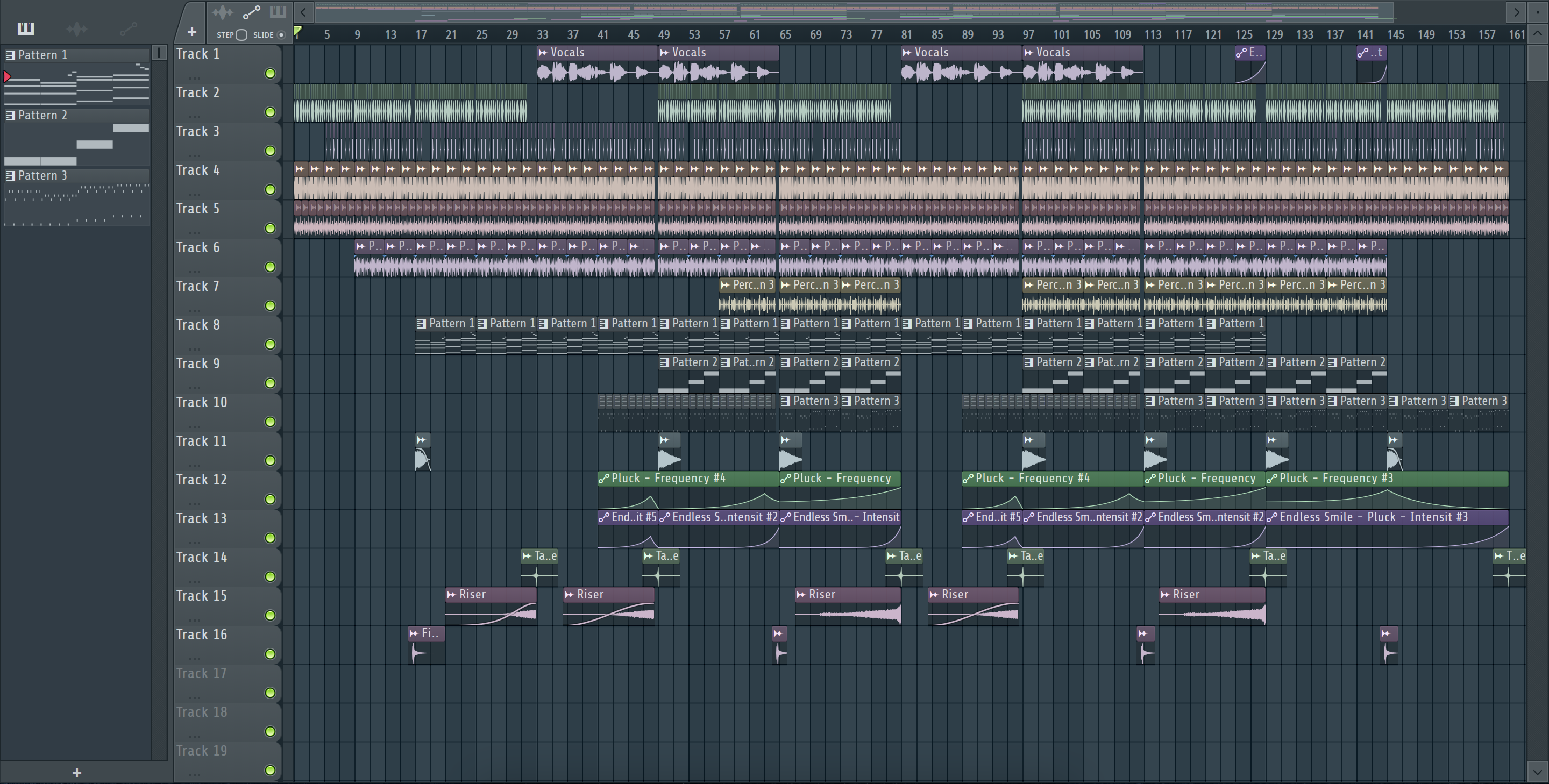Viewport: 1549px width, 784px height.
Task: Enable SLIDE mode
Action: pos(281,35)
